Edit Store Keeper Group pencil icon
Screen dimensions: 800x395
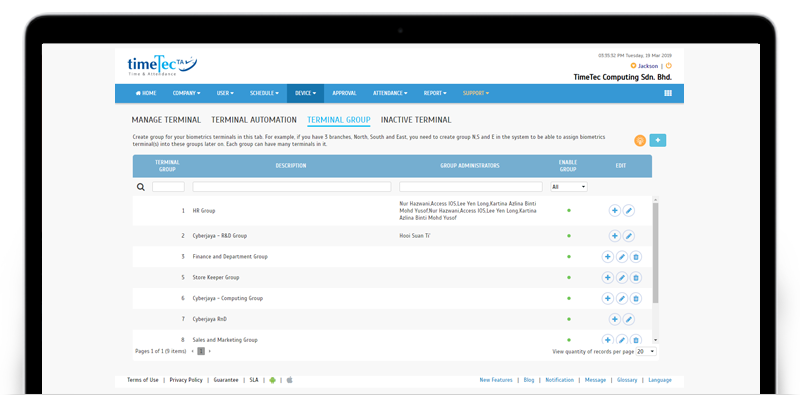[x=622, y=278]
